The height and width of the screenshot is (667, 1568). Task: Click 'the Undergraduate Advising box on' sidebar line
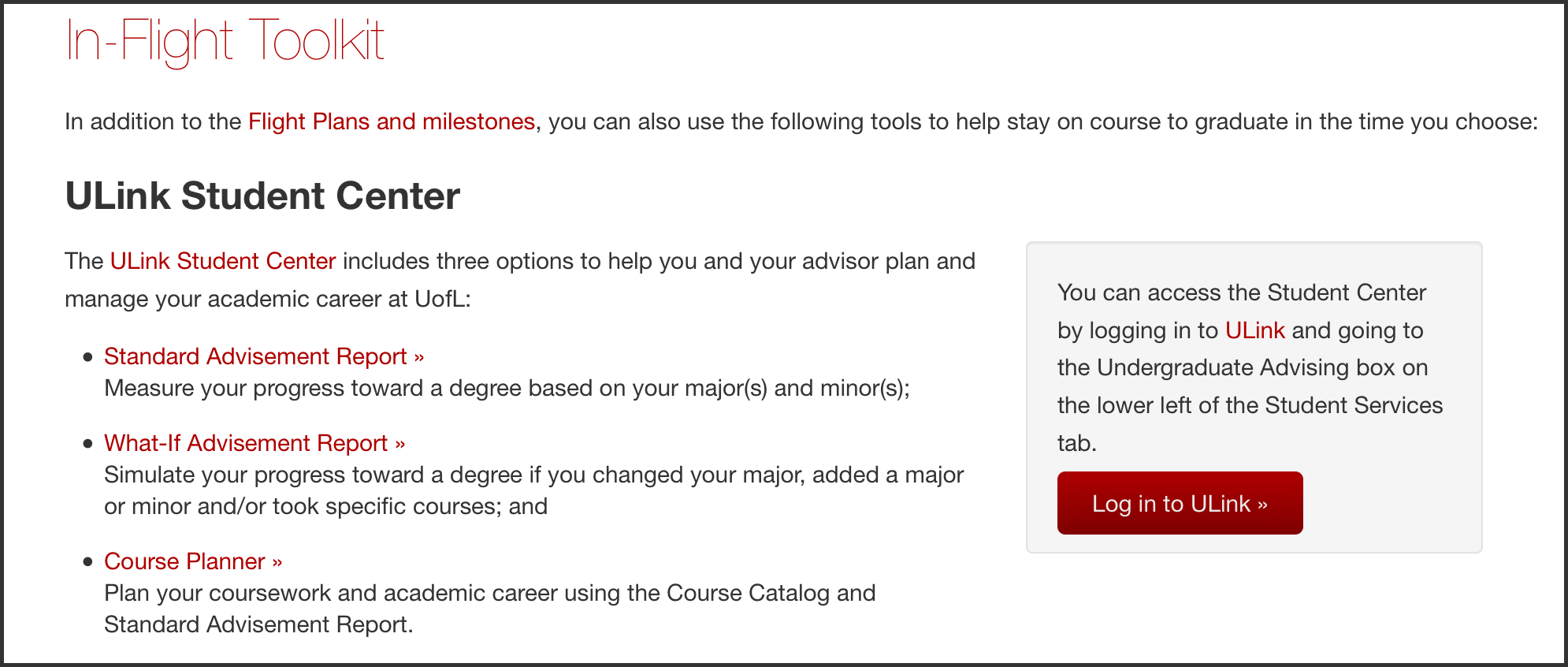1242,367
